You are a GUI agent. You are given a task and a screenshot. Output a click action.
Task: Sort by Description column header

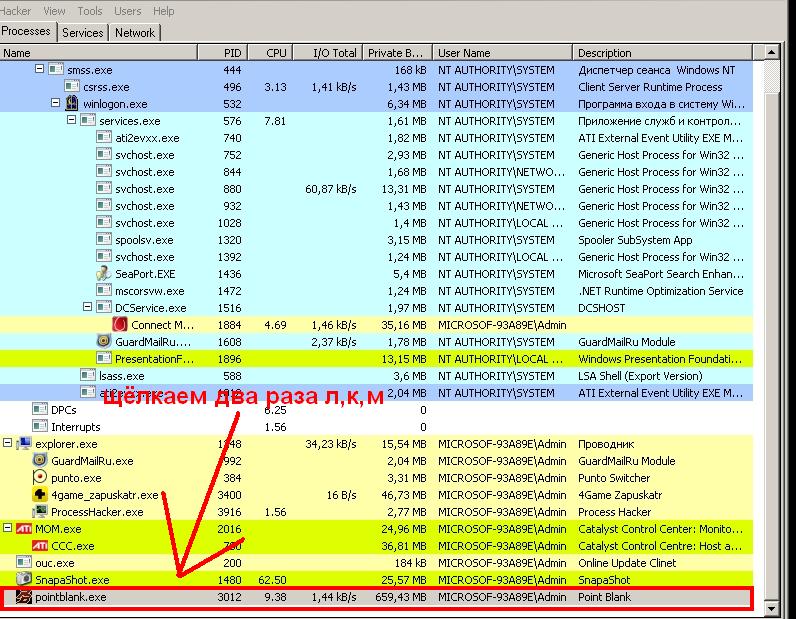point(662,53)
